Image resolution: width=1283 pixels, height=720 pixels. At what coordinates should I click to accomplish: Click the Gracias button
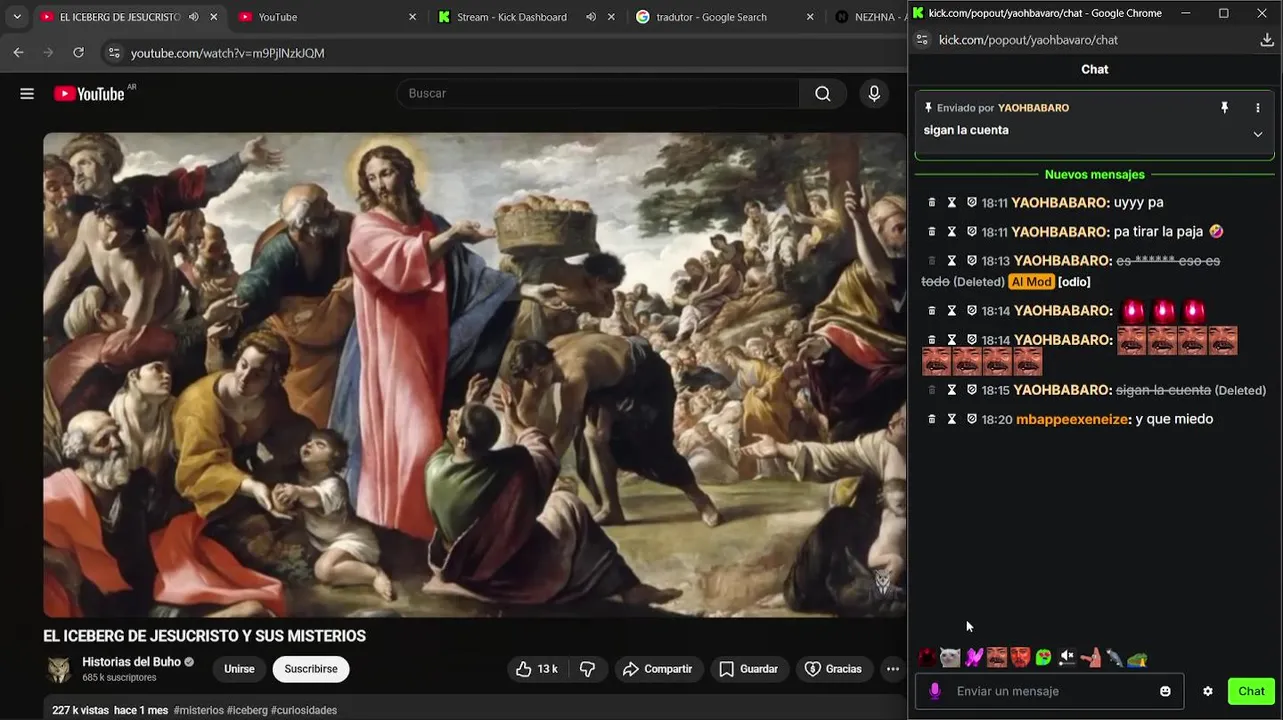click(834, 669)
